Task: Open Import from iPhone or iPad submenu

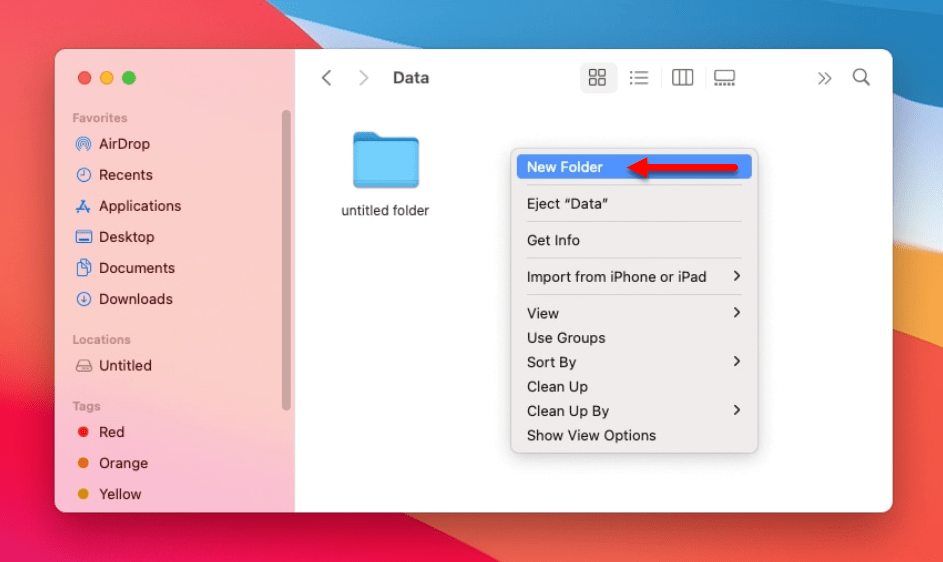Action: (634, 277)
